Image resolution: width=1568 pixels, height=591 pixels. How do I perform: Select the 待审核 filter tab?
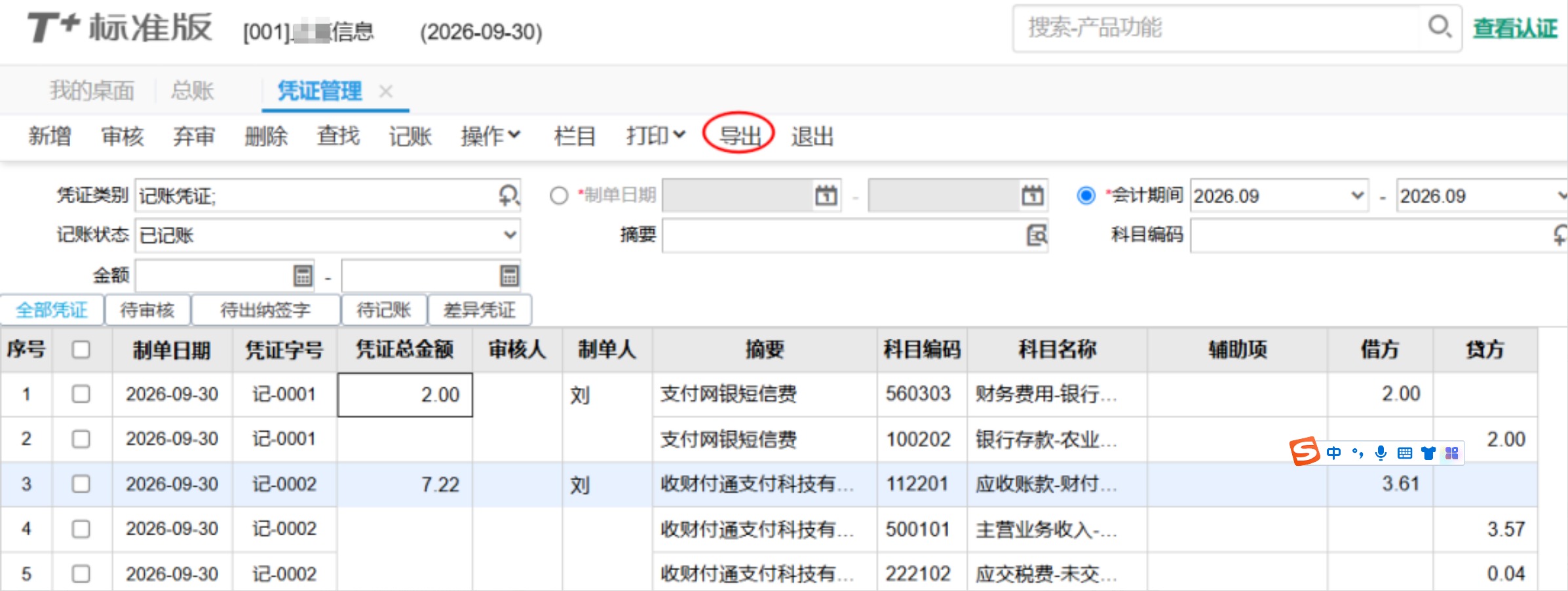tap(147, 310)
